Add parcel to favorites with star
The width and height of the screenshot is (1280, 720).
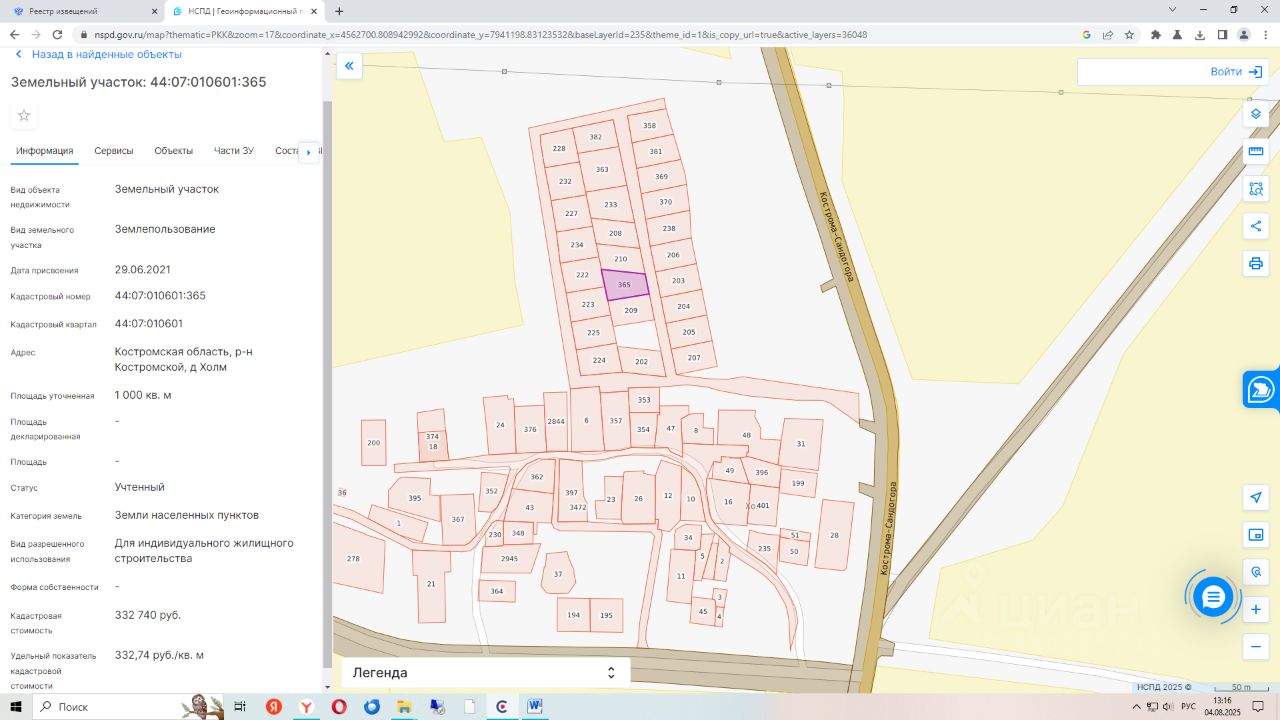(24, 116)
